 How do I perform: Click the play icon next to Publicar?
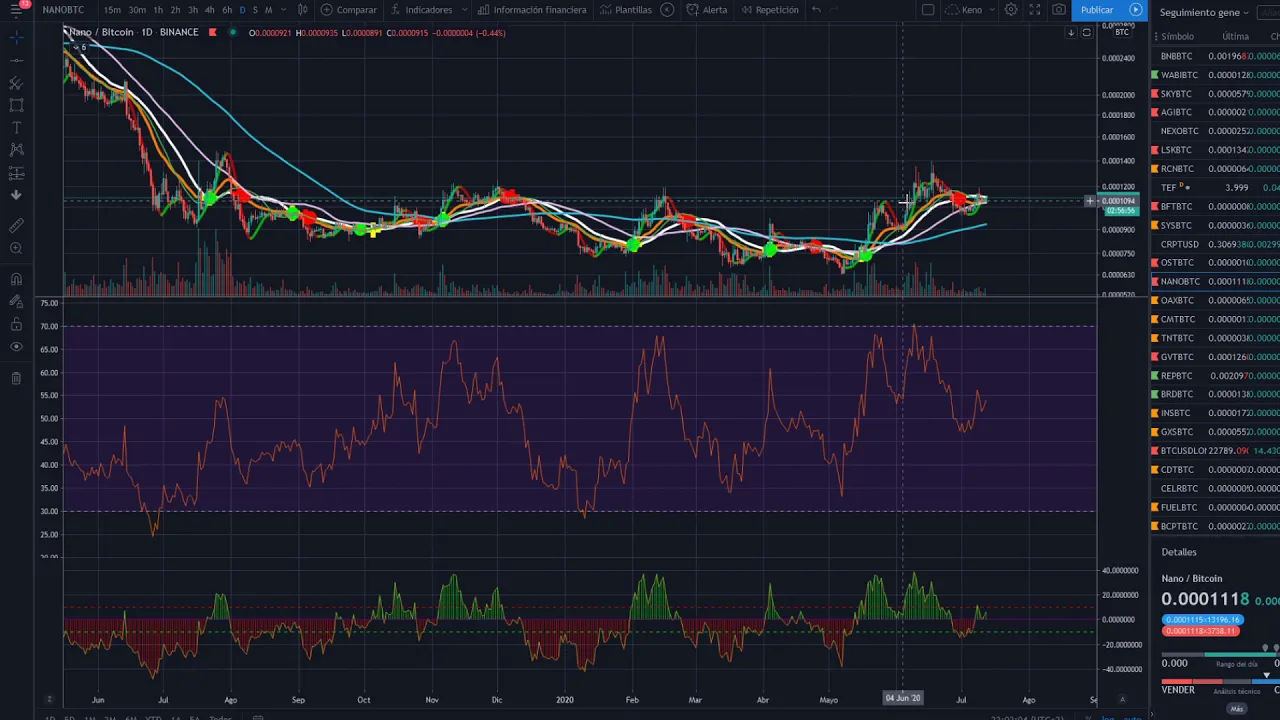[x=1135, y=10]
